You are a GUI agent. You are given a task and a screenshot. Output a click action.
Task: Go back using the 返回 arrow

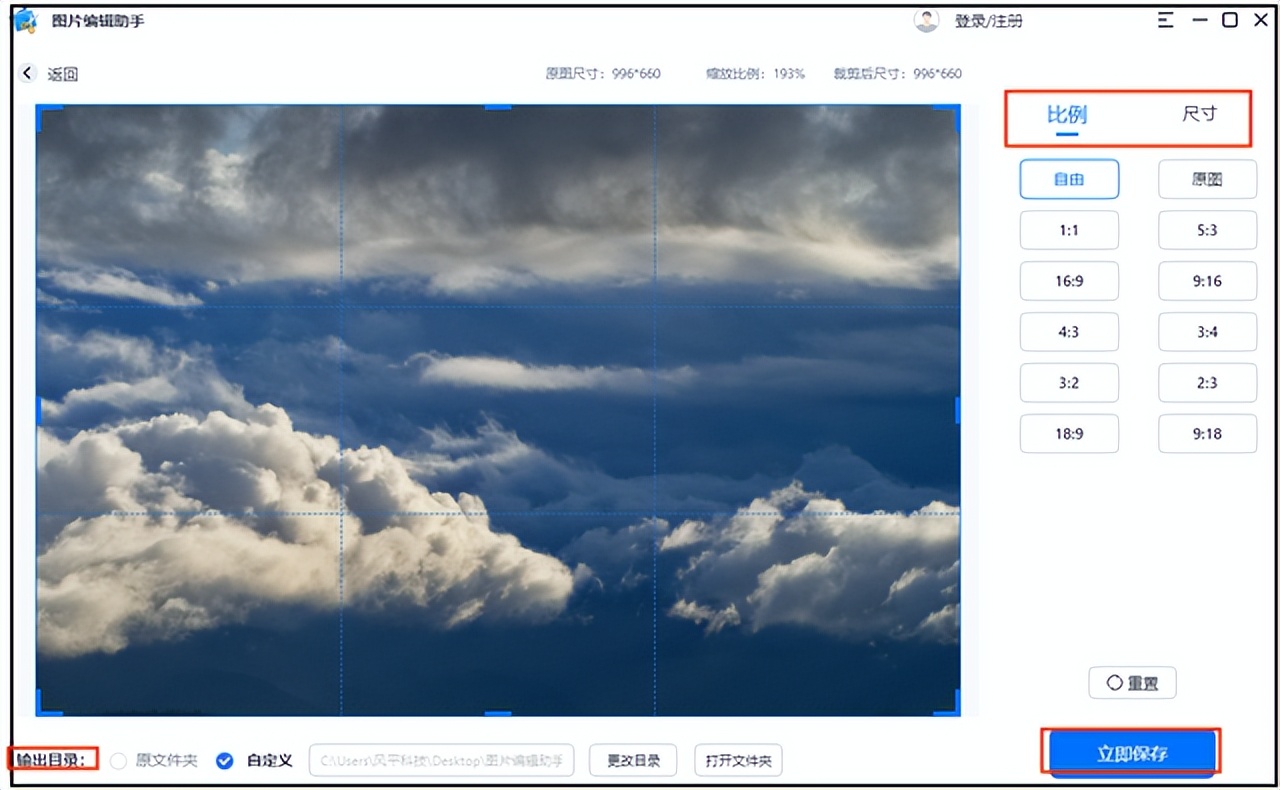[27, 73]
